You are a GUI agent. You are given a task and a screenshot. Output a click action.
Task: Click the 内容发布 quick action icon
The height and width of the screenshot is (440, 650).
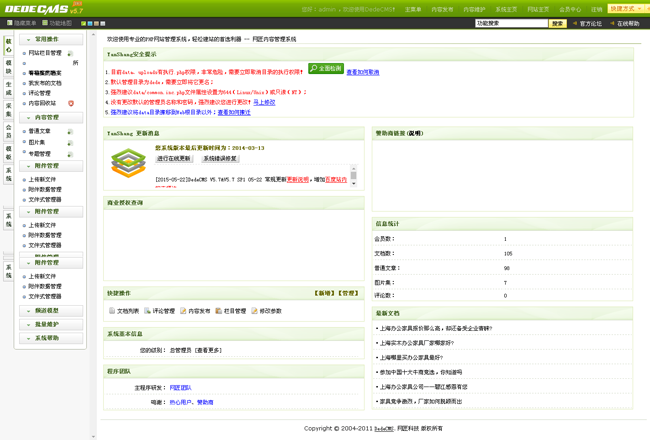[183, 311]
